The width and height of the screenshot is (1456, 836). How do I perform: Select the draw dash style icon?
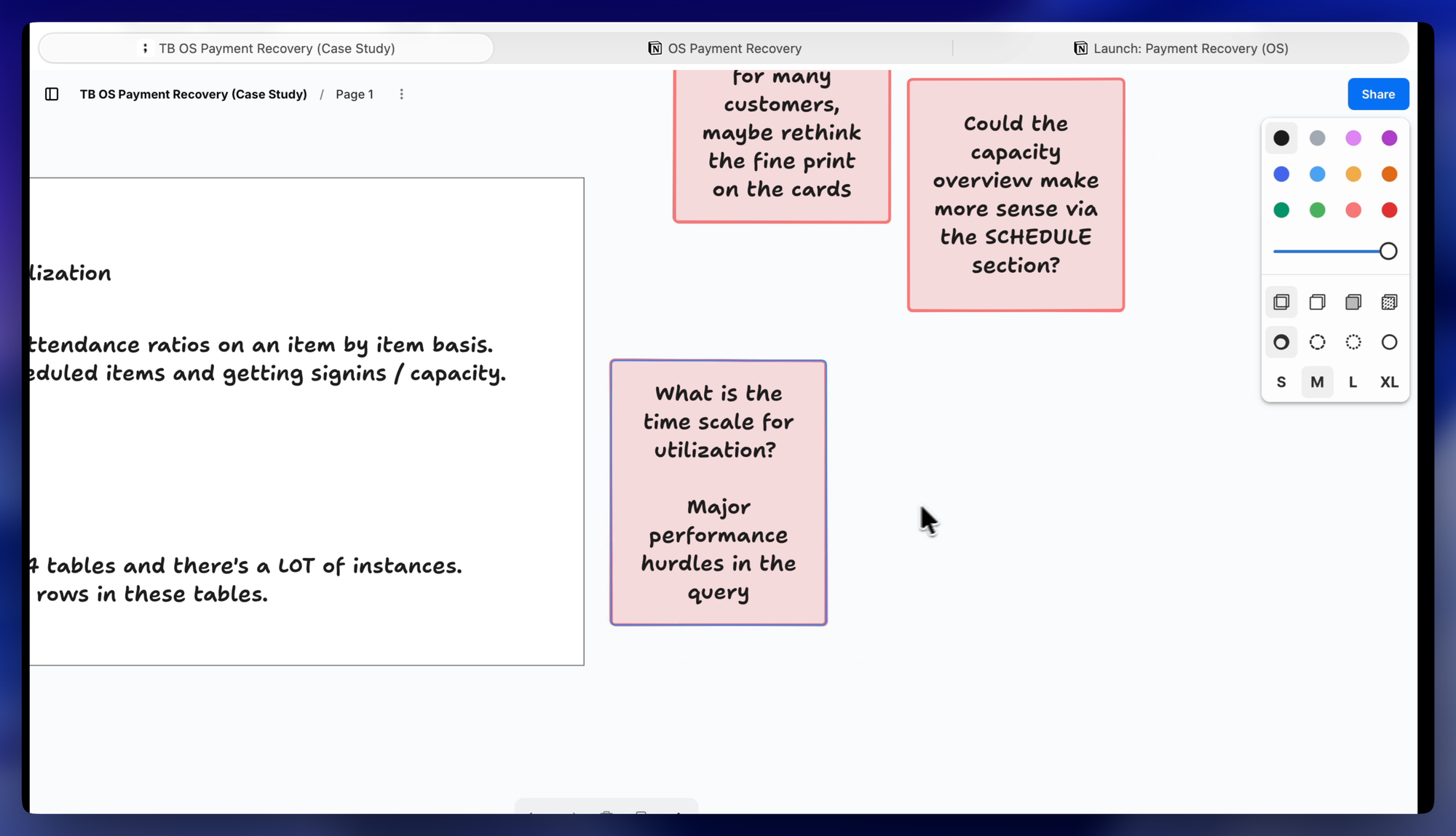[x=1281, y=342]
